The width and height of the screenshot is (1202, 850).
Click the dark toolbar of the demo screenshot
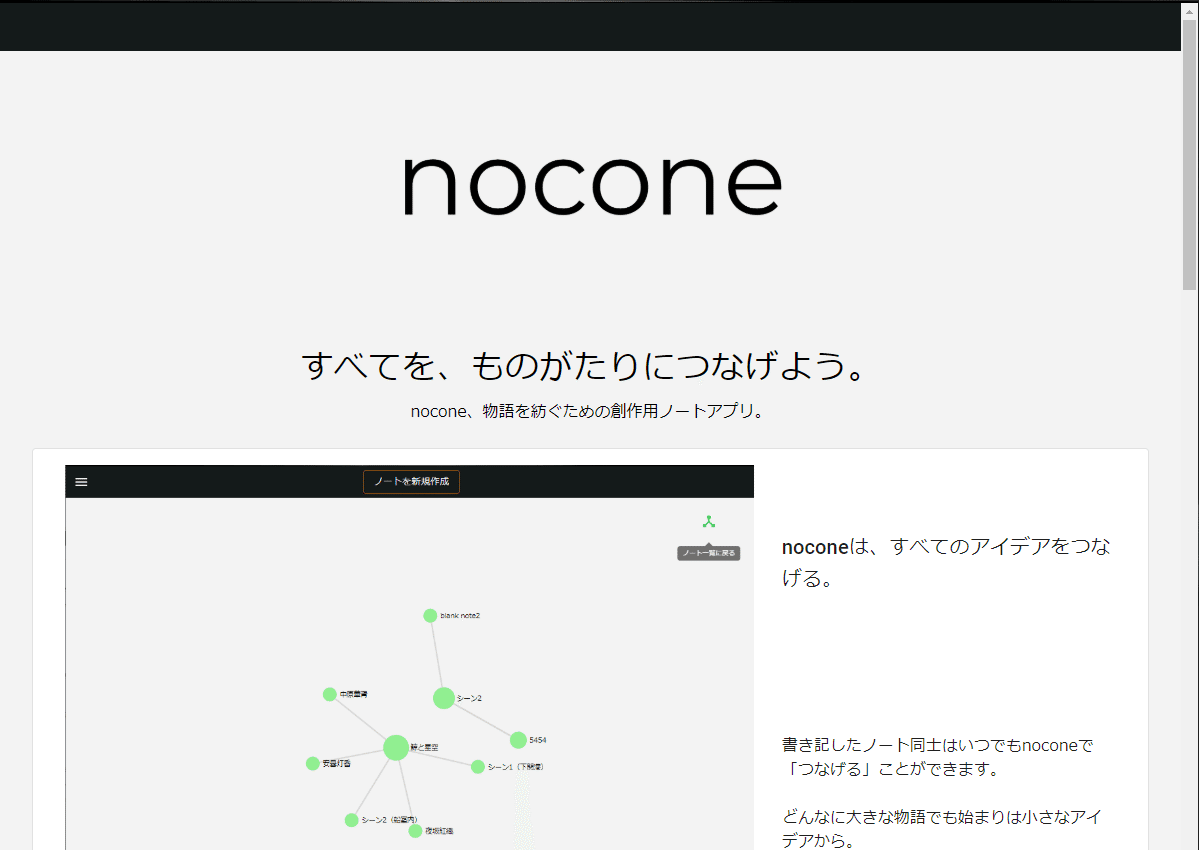click(x=250, y=481)
